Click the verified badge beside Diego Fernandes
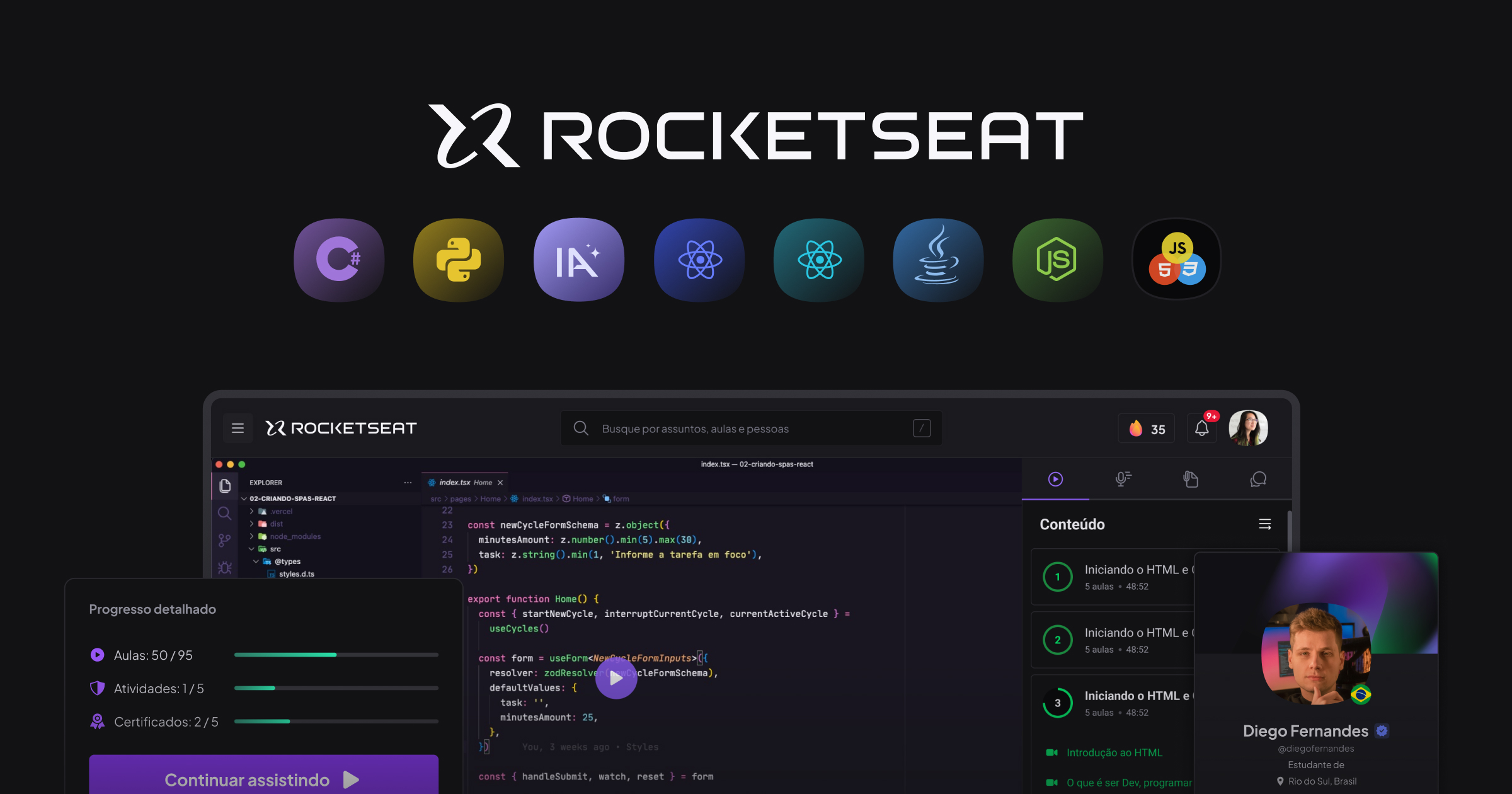Viewport: 1512px width, 794px height. pos(1382,731)
